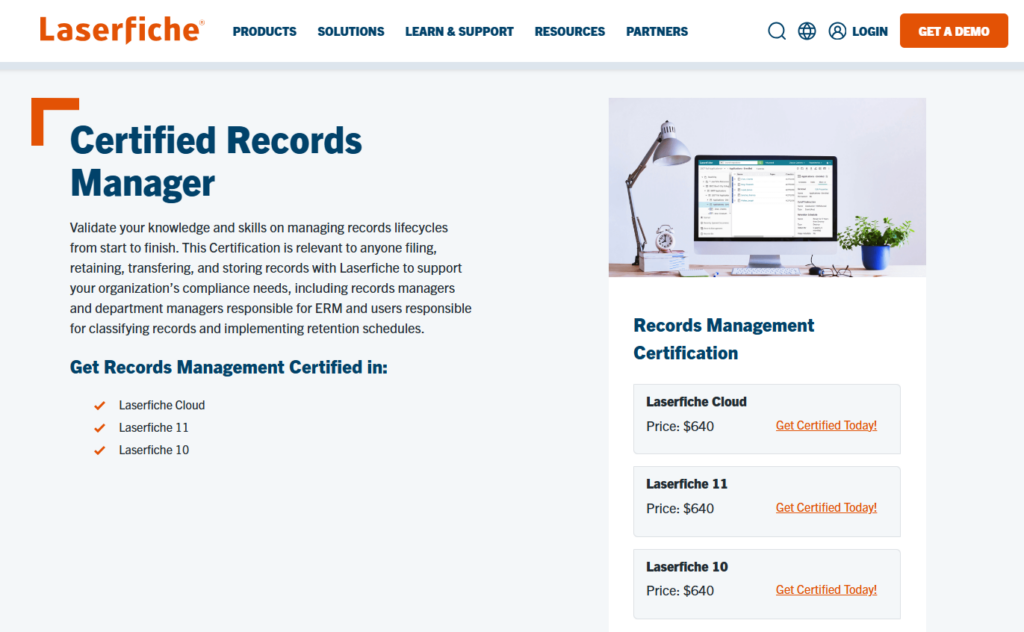Get certified for Laserfiche 10

point(826,590)
